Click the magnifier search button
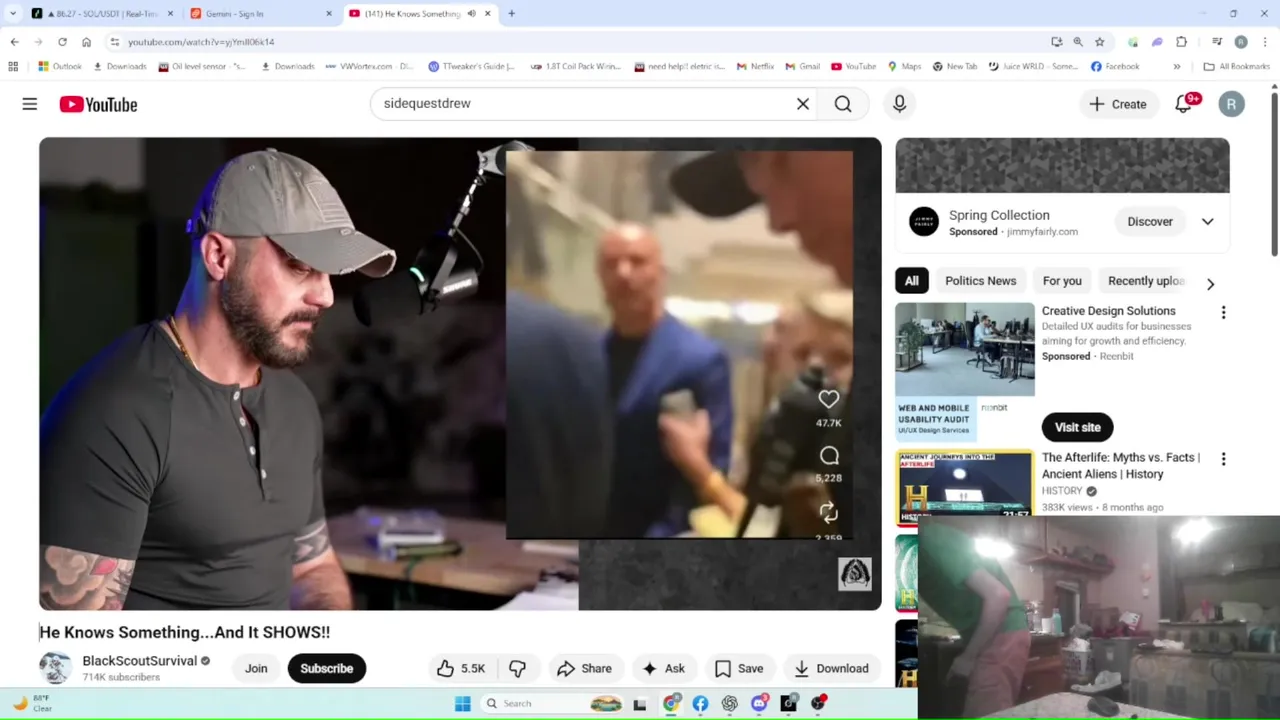Screen dimensions: 1280x720 click(x=843, y=103)
